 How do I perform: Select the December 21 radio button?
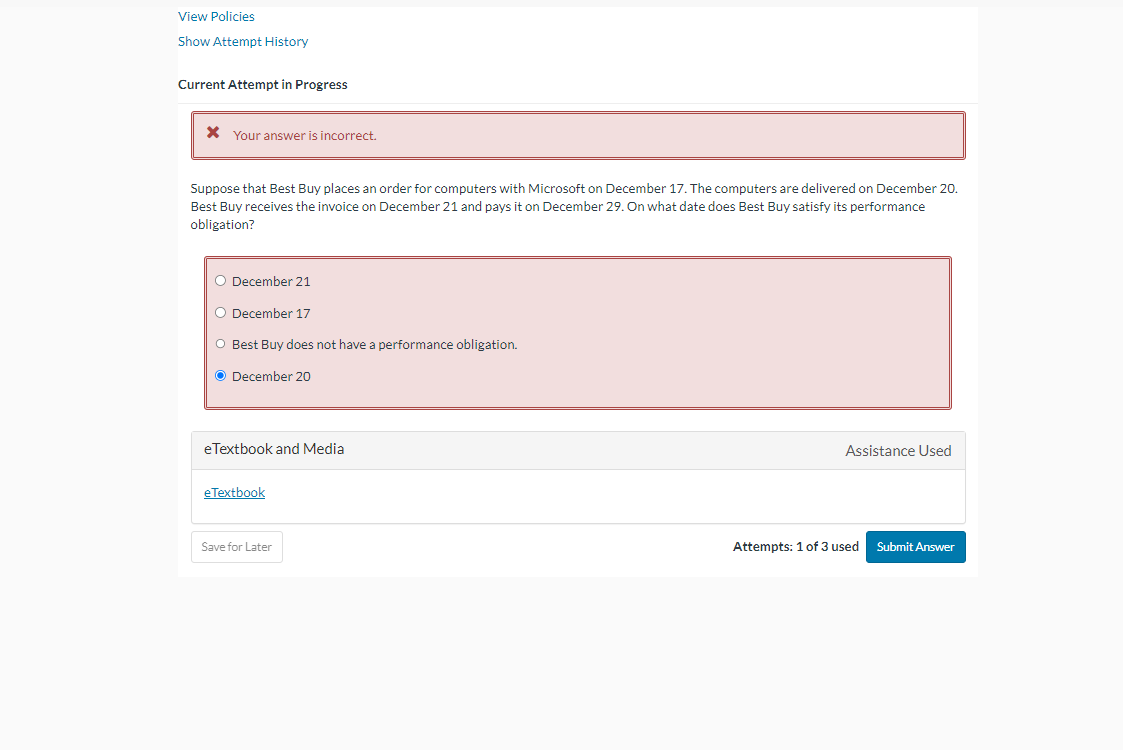[x=220, y=280]
